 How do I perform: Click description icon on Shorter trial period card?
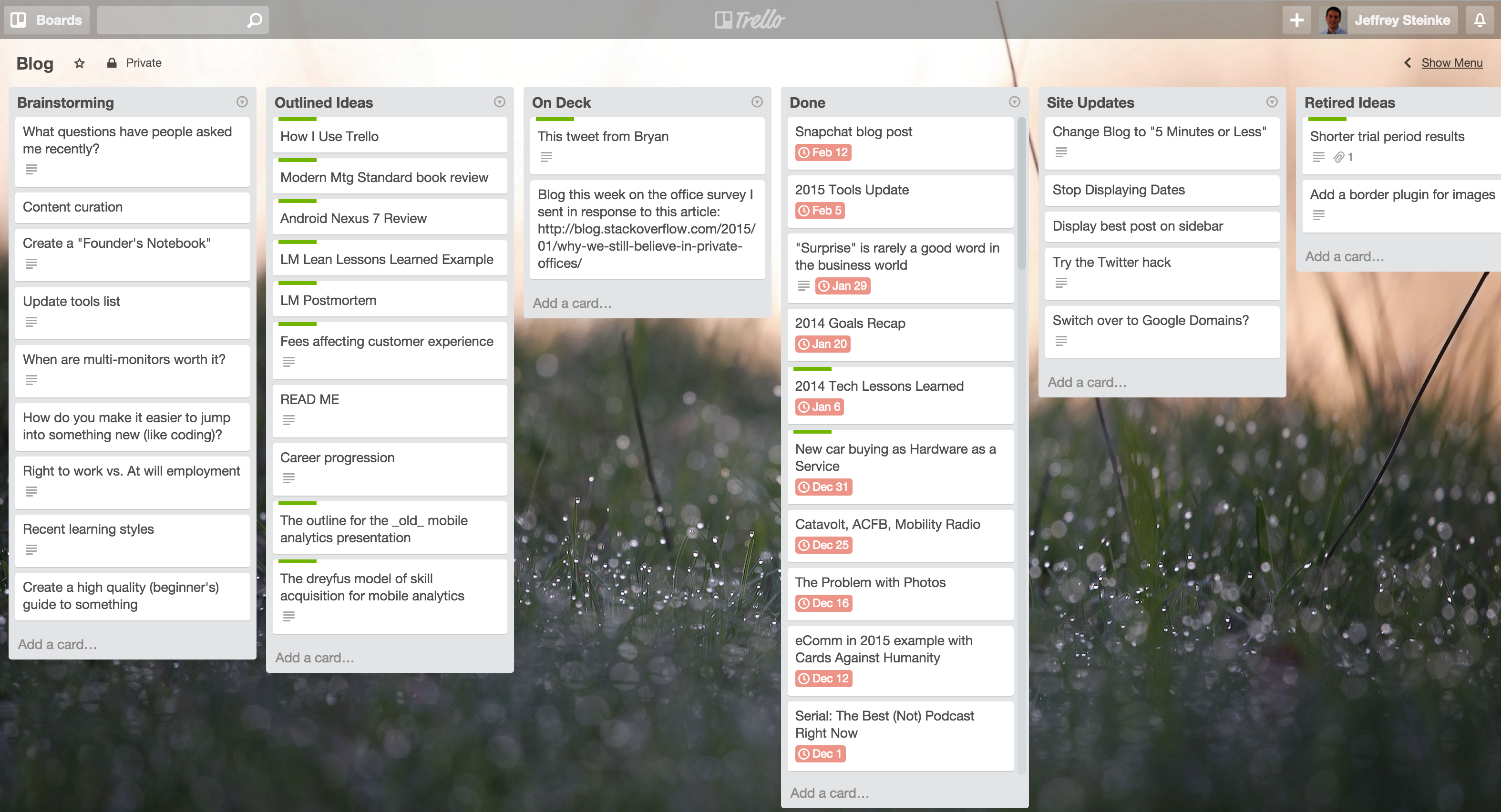coord(1318,157)
